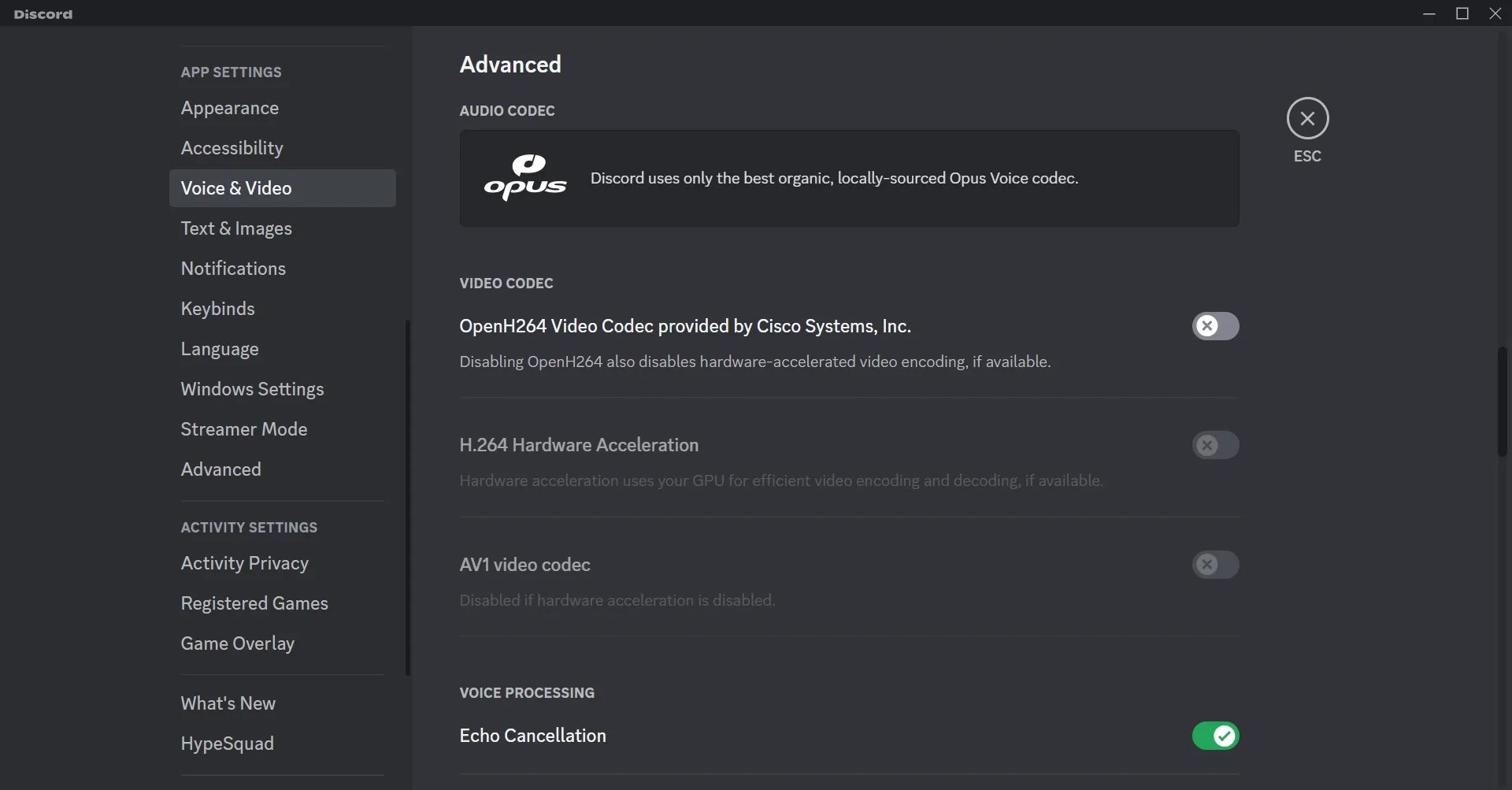Open Accessibility settings
Screen dimensions: 1512x790
[231, 148]
